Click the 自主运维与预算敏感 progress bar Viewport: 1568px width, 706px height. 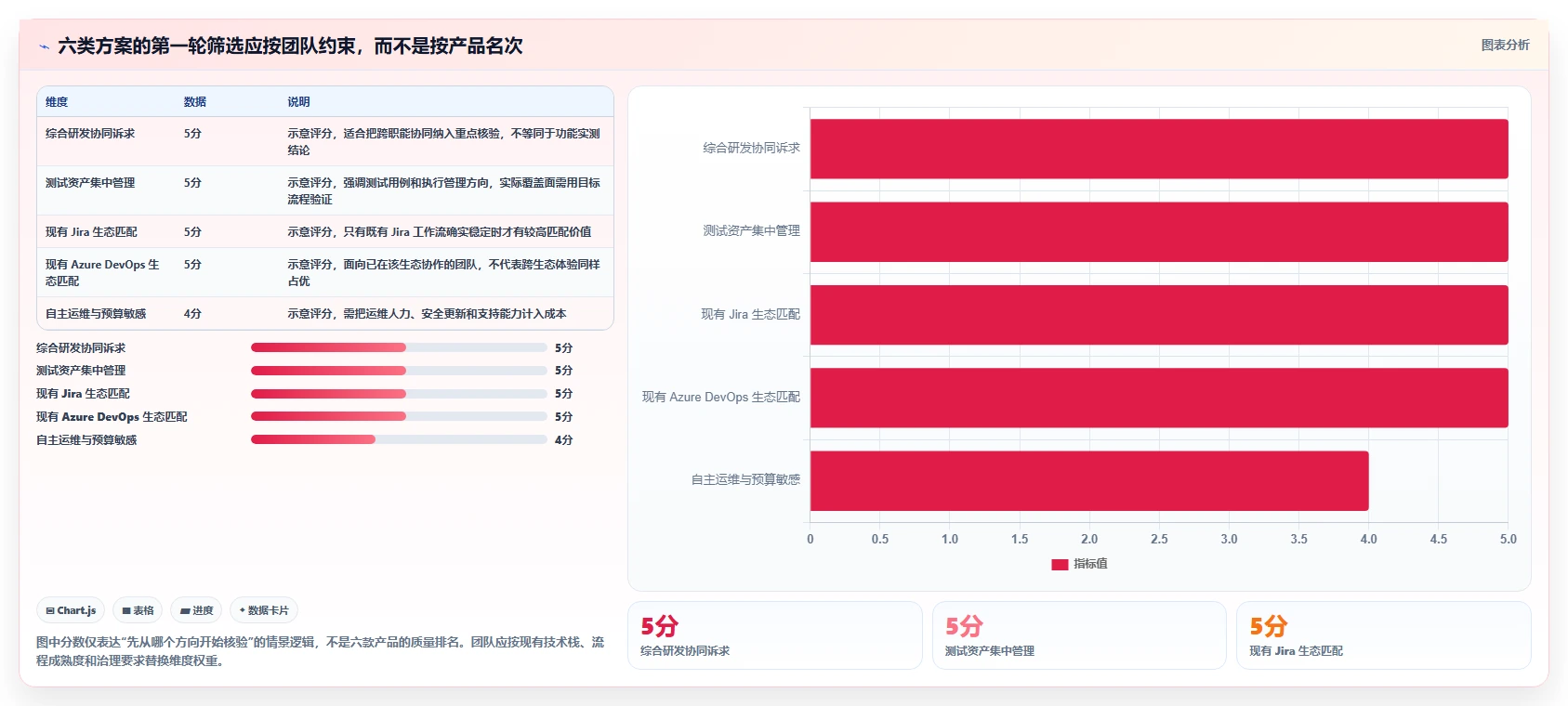pyautogui.click(x=399, y=439)
